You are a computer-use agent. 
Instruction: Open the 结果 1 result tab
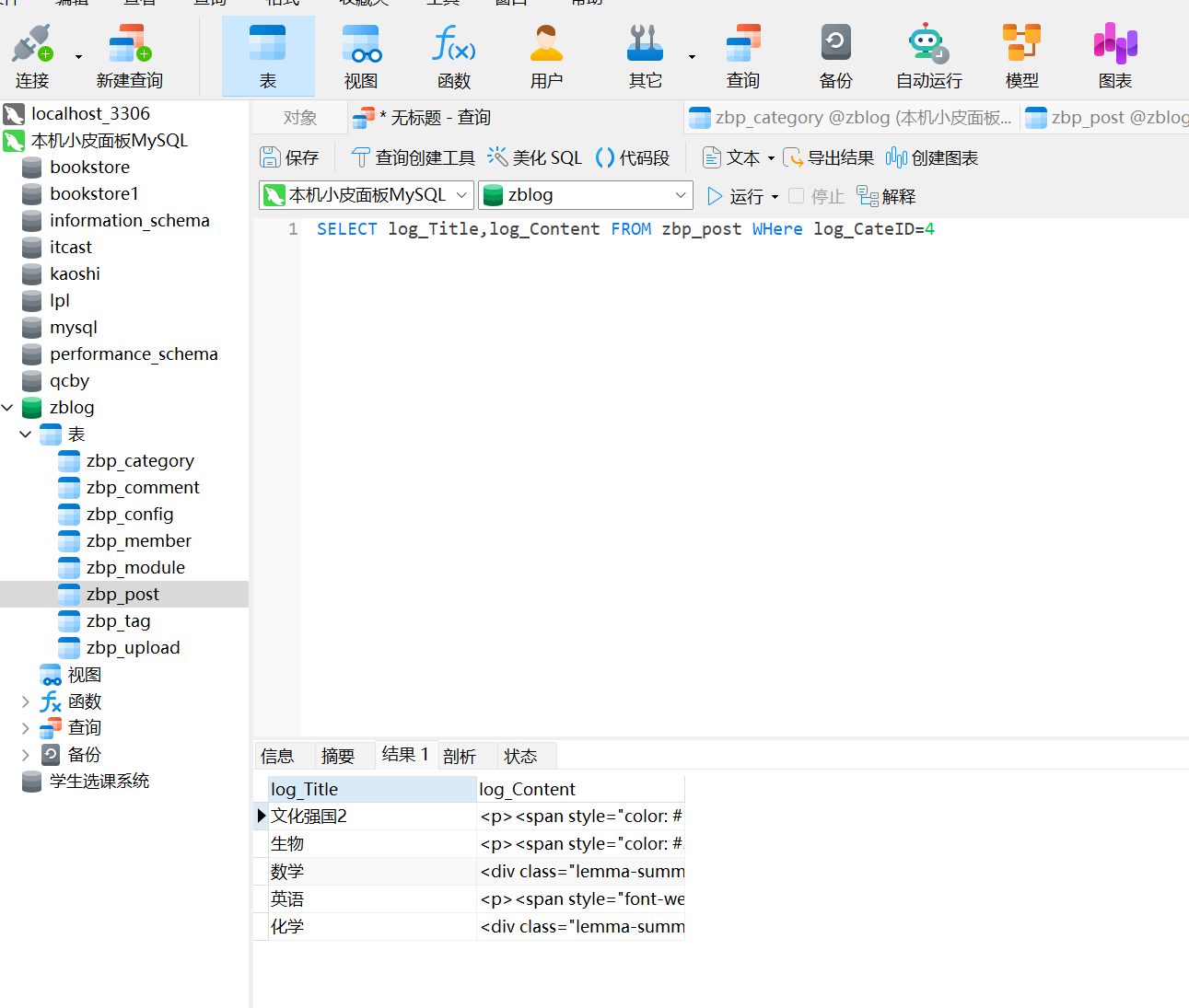click(405, 755)
